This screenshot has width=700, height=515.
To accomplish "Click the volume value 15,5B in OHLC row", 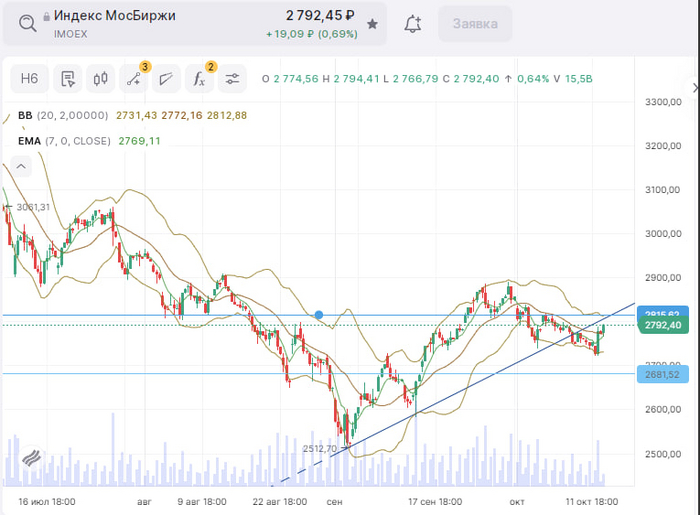I will pyautogui.click(x=579, y=79).
